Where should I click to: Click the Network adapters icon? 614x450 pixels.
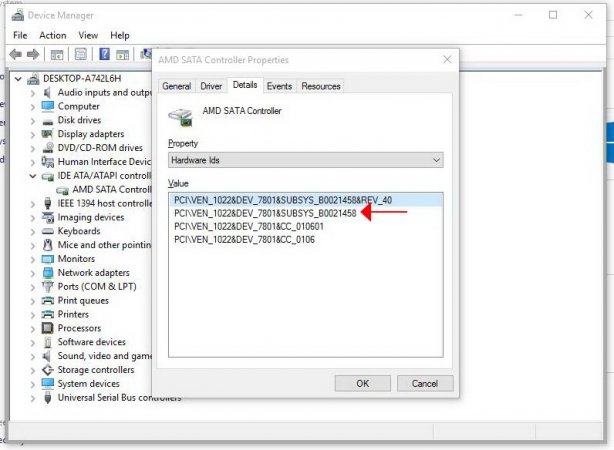pyautogui.click(x=48, y=273)
